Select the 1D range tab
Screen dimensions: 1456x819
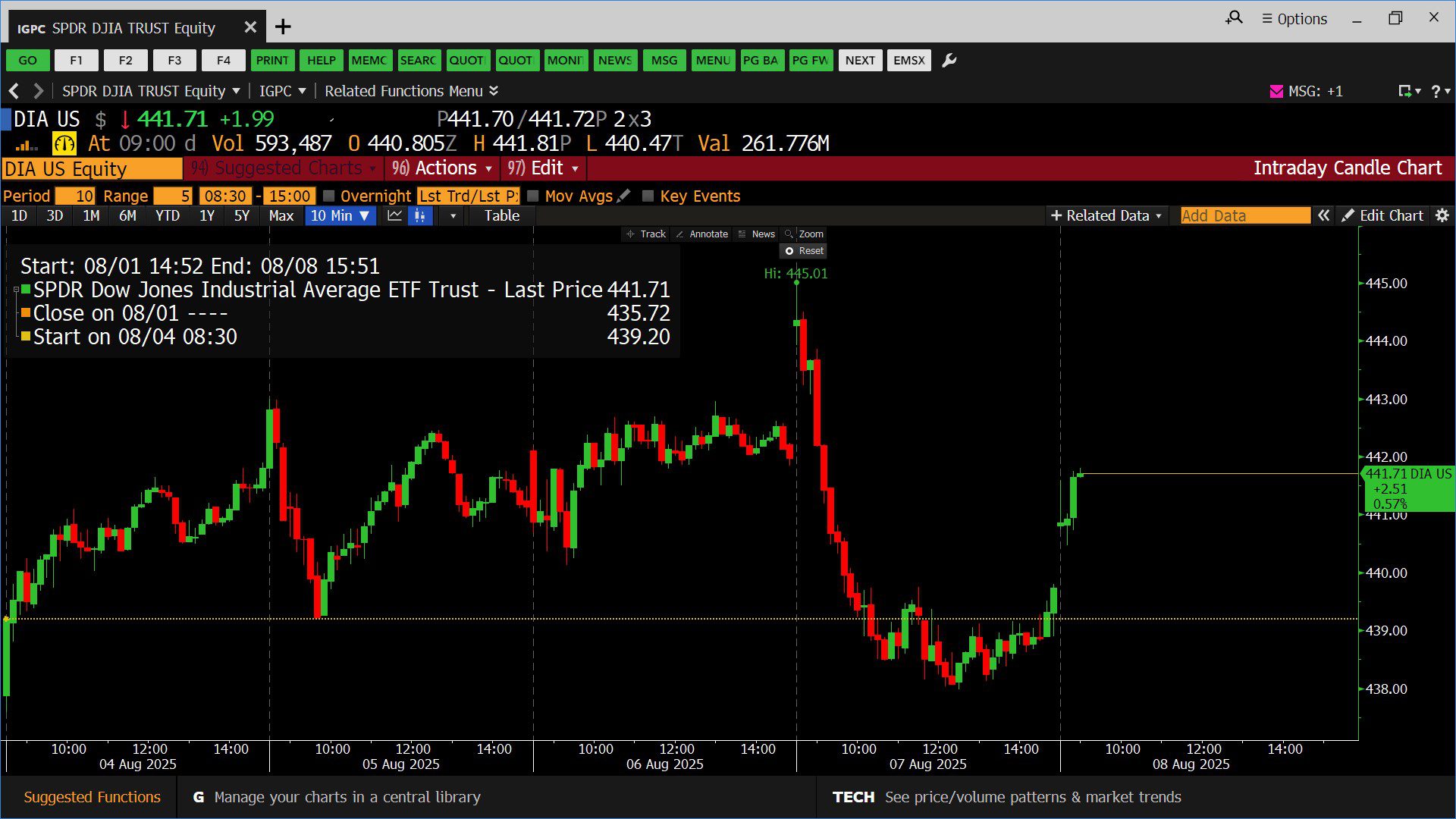tap(20, 215)
